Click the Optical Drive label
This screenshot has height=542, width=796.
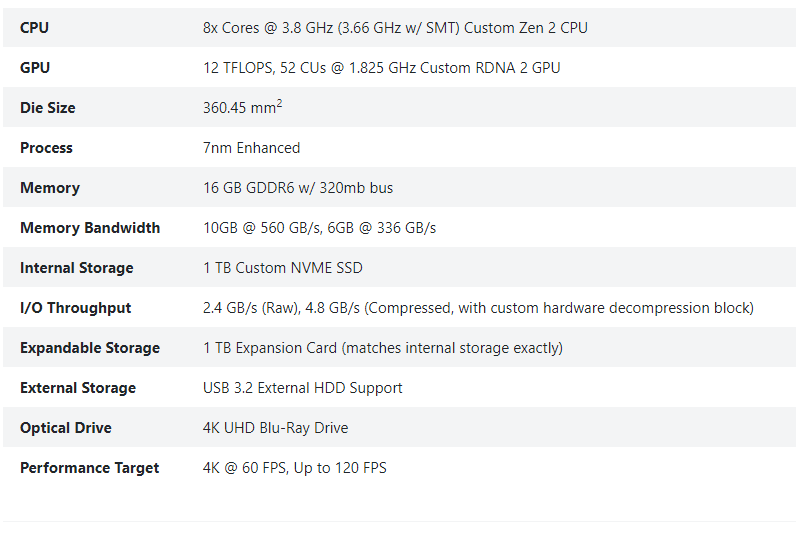(65, 428)
